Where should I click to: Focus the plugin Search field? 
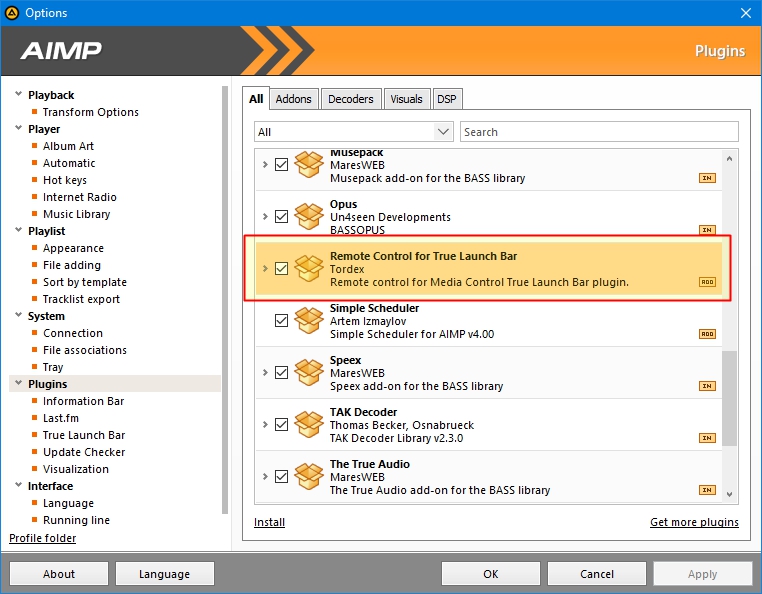598,132
